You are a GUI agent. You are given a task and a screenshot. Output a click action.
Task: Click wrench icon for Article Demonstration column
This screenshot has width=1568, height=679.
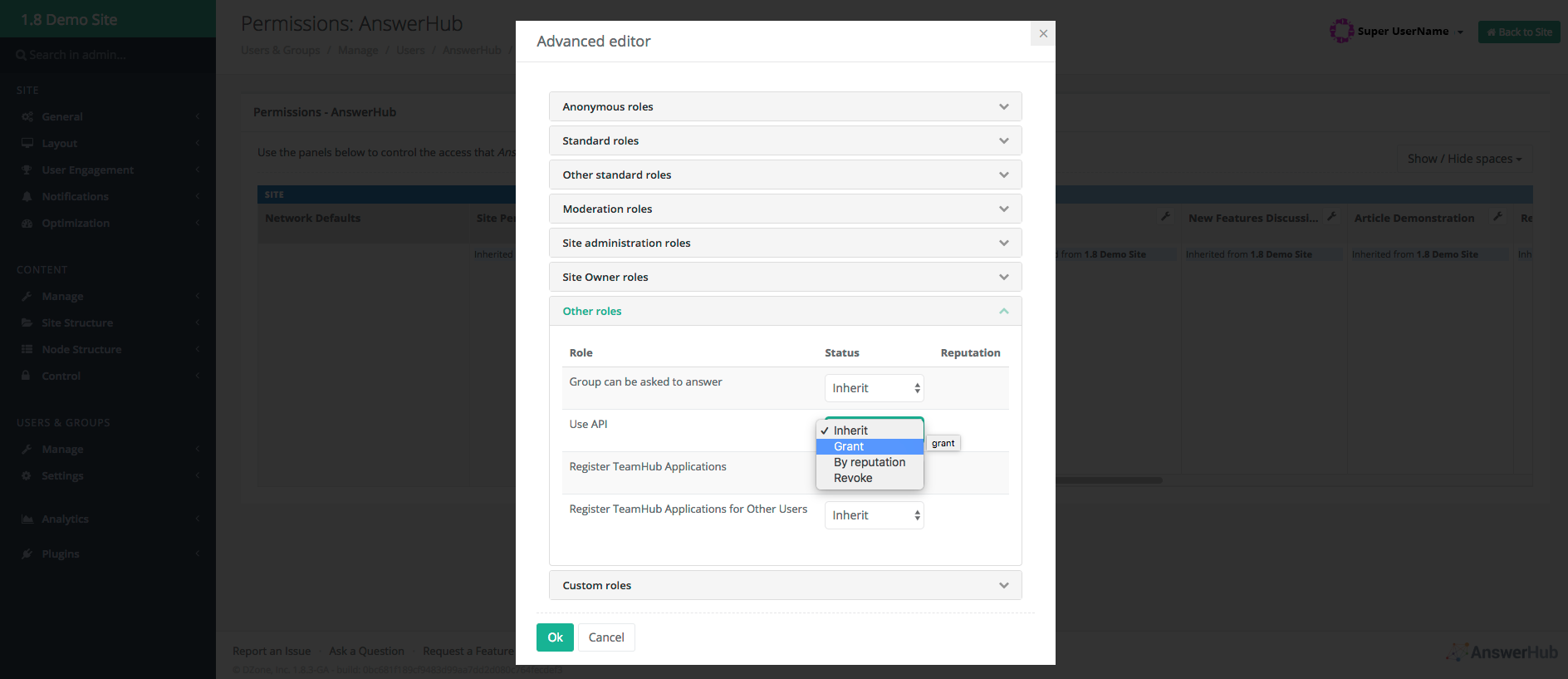point(1497,217)
